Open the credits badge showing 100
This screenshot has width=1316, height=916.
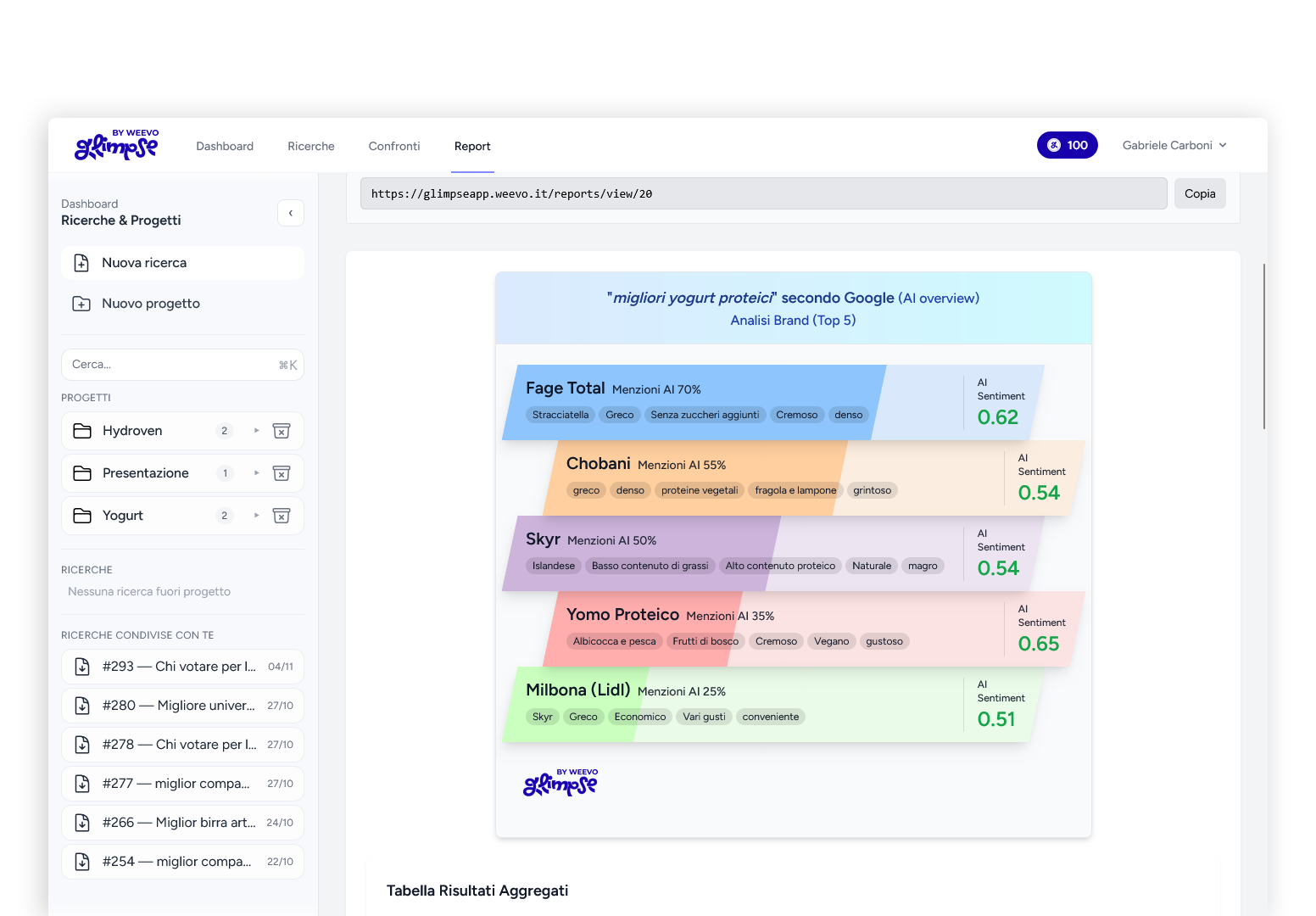click(x=1067, y=145)
